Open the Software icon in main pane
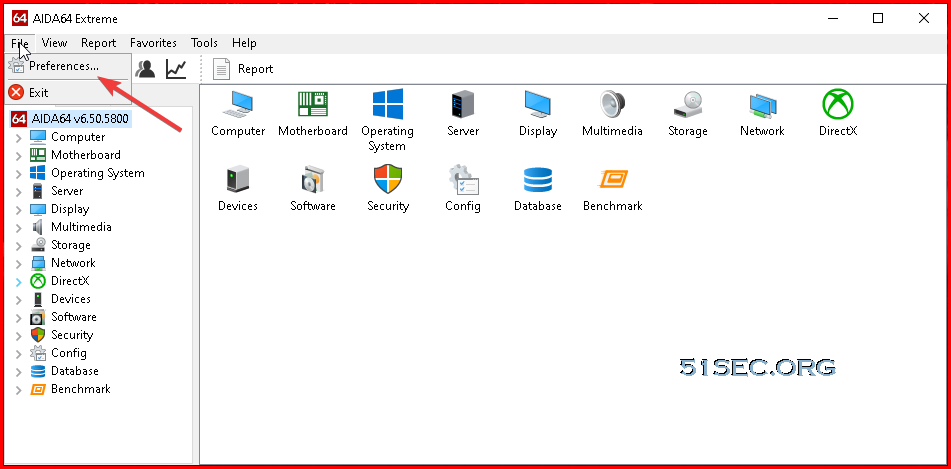This screenshot has width=951, height=469. 312,180
